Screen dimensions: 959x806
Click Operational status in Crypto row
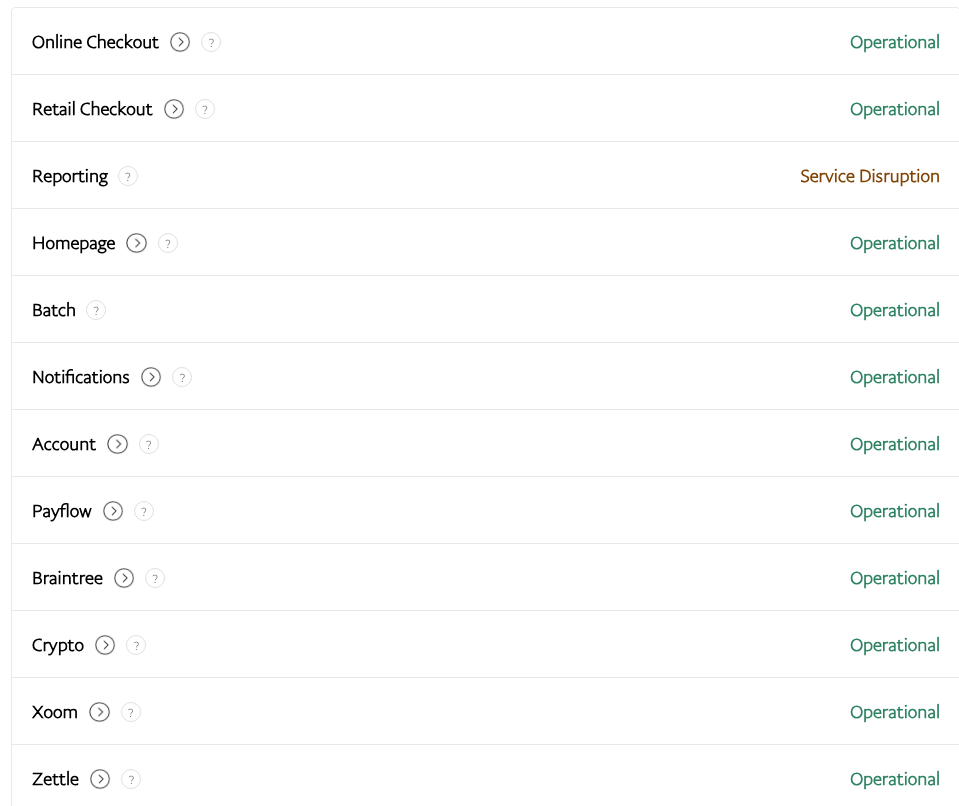895,646
